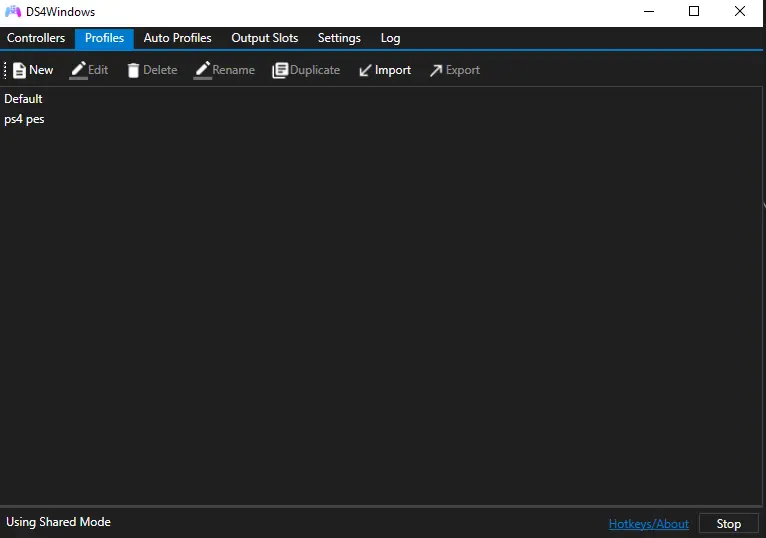Select the ps4 pes profile

point(381,119)
